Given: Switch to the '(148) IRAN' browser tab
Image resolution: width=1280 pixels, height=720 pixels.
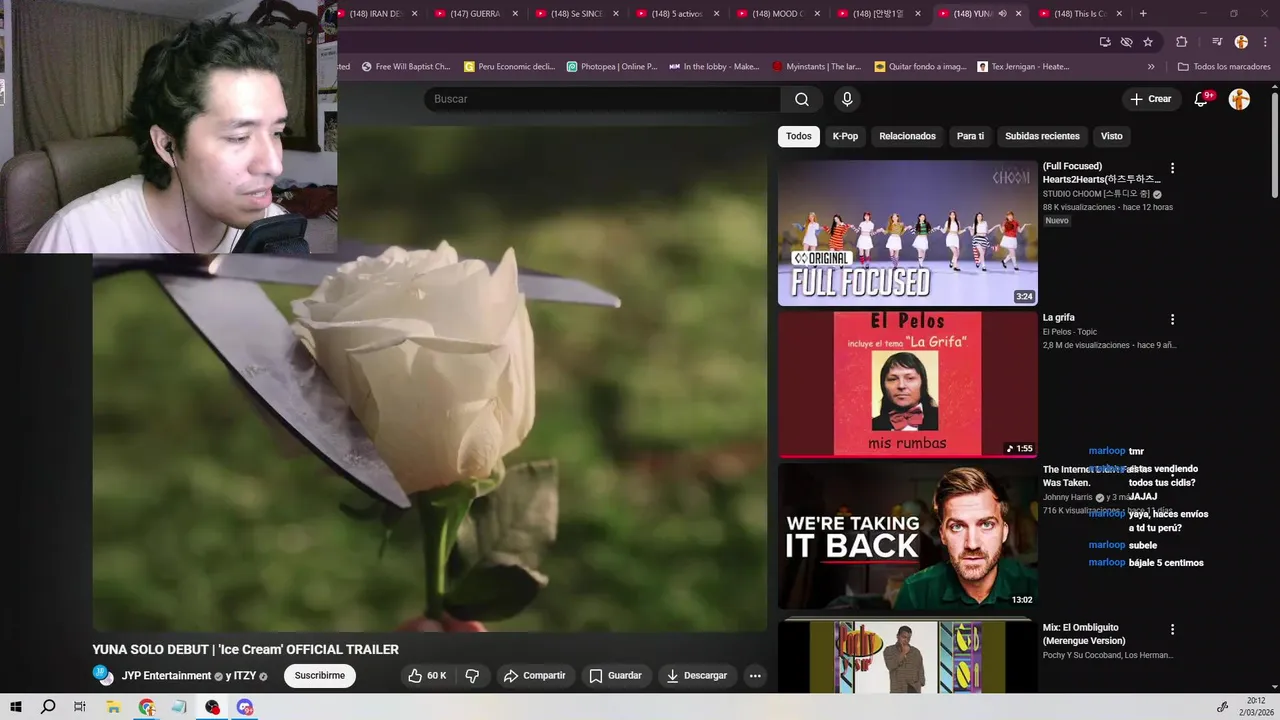Looking at the screenshot, I should click(x=376, y=13).
